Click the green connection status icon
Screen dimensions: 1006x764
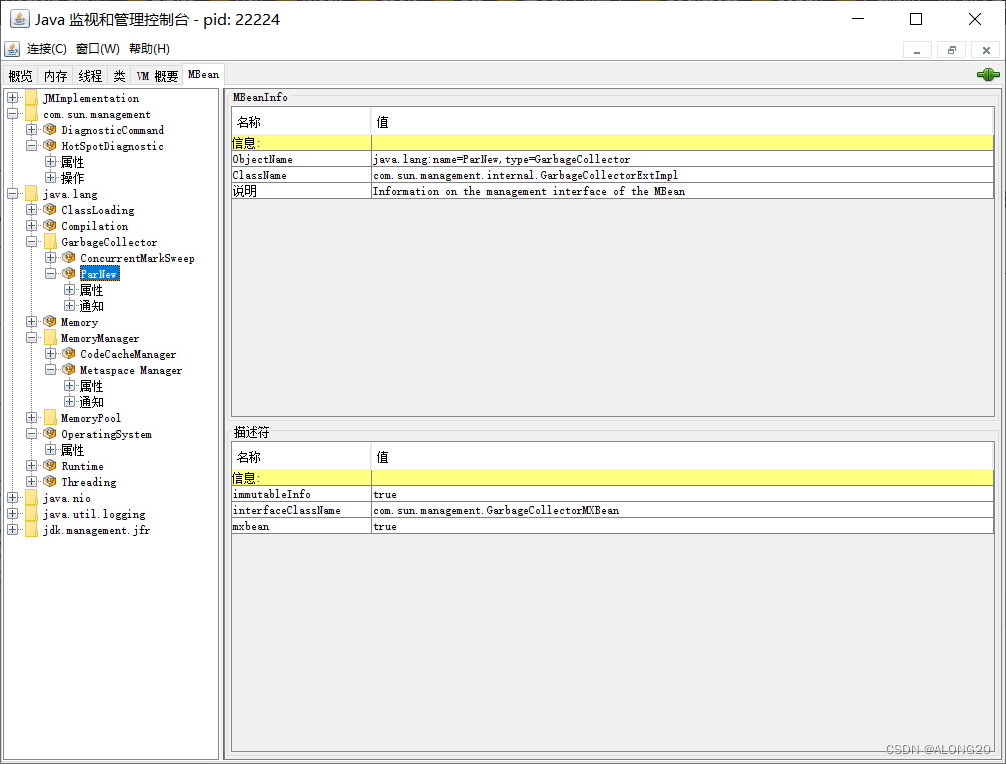point(988,74)
